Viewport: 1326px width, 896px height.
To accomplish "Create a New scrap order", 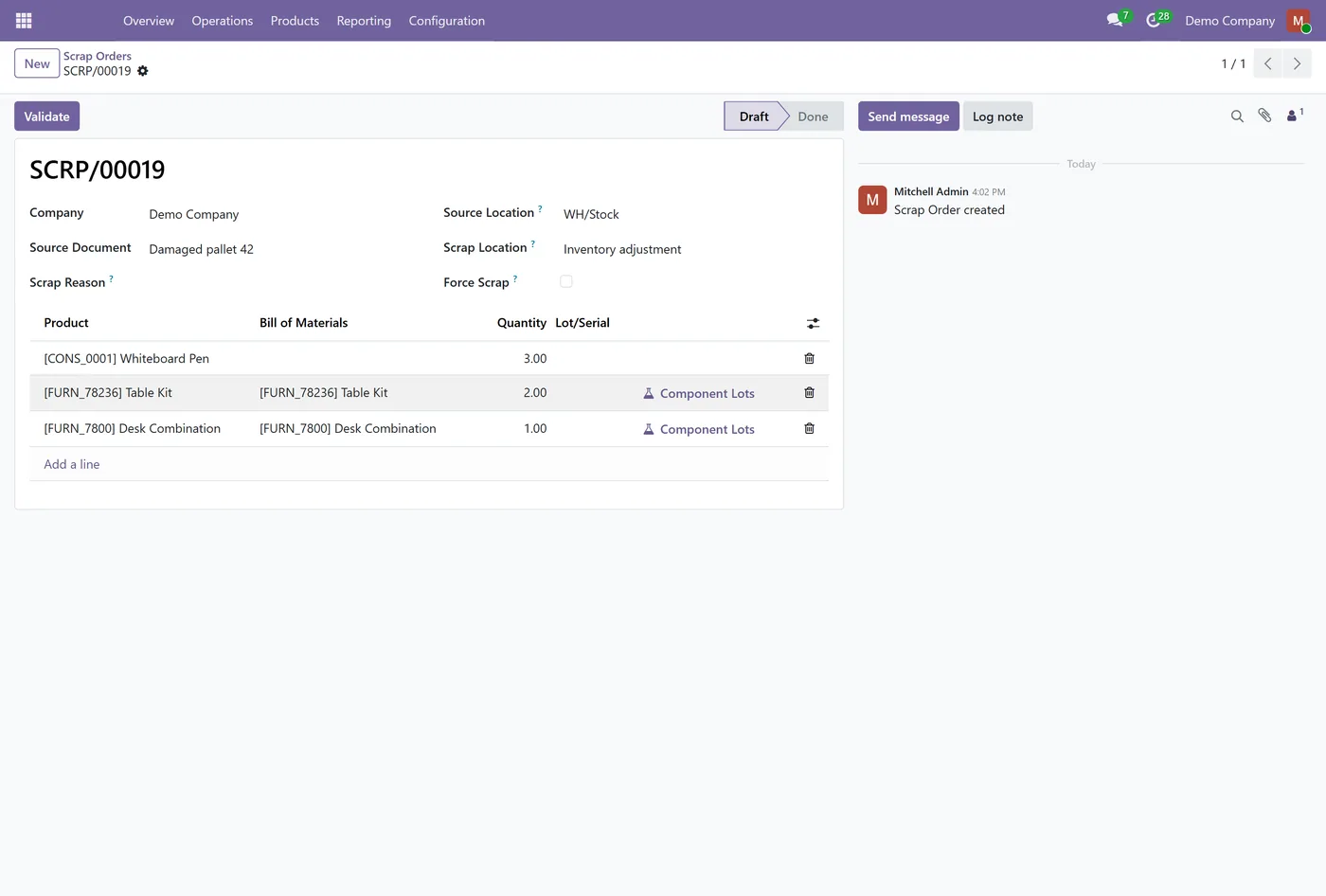I will [37, 63].
